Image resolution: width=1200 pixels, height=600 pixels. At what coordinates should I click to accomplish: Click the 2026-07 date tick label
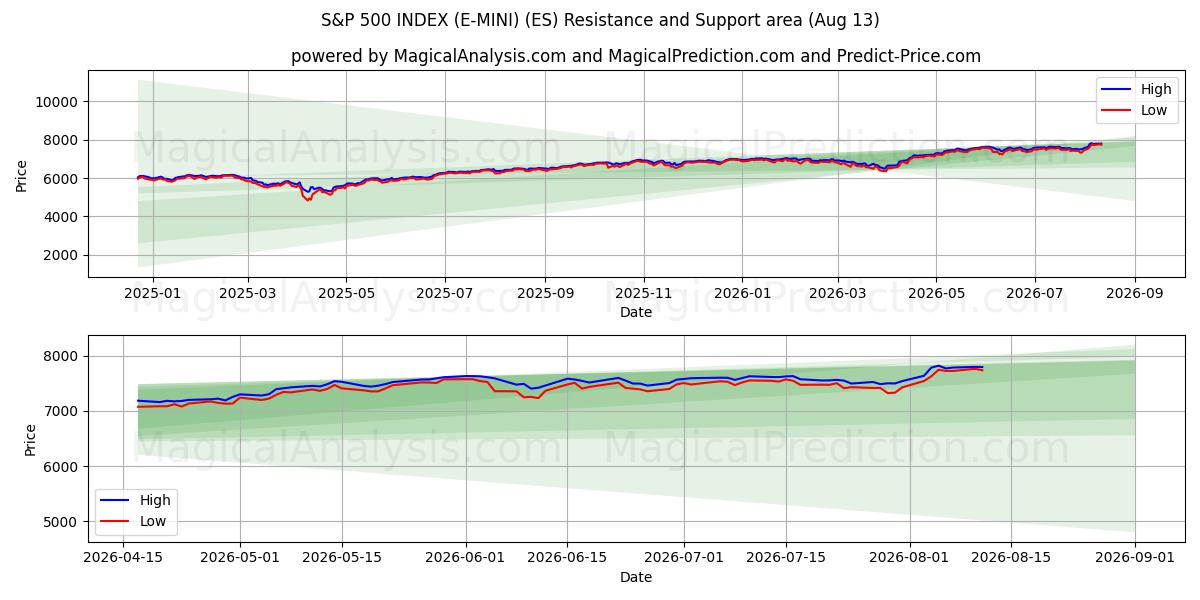point(1034,293)
